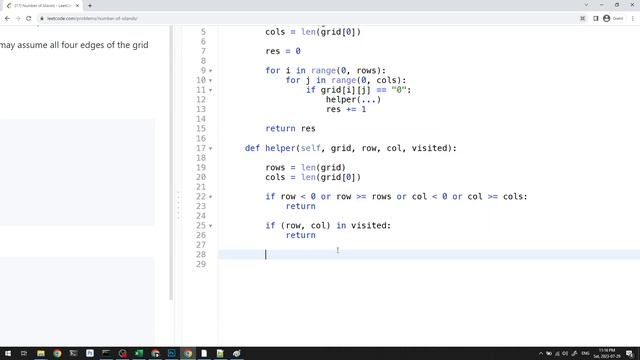Switch the ENG input language

click(x=586, y=353)
